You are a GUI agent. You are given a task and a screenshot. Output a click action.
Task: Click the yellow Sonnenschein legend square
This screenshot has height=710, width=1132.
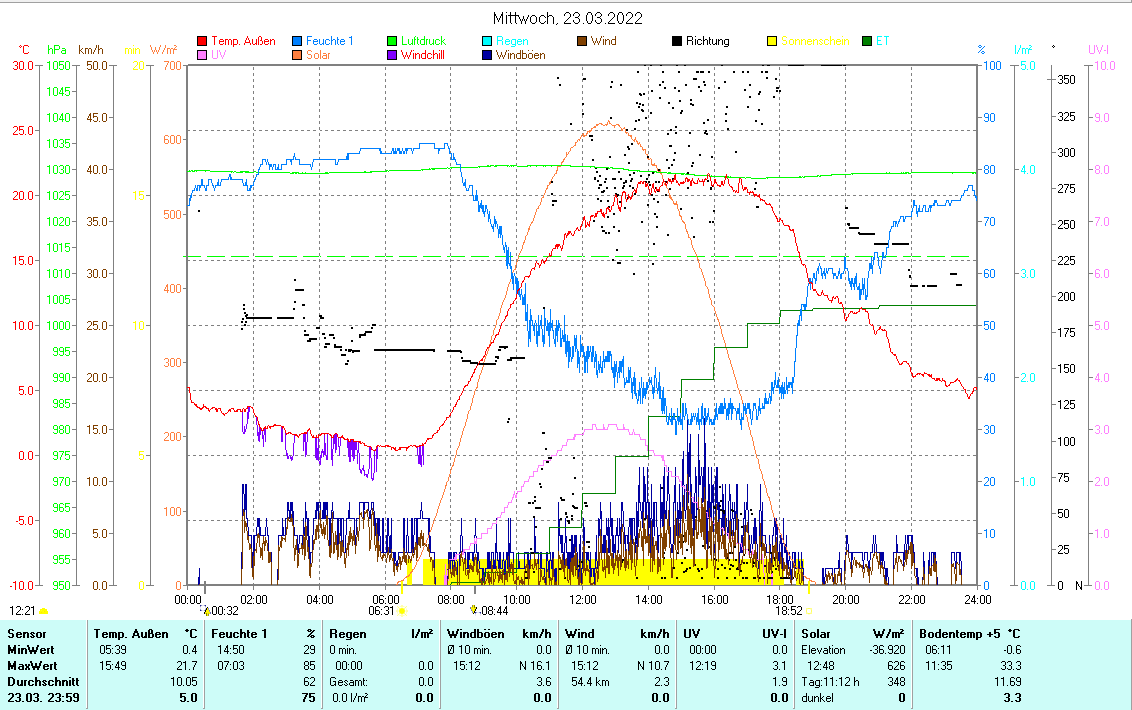(771, 42)
